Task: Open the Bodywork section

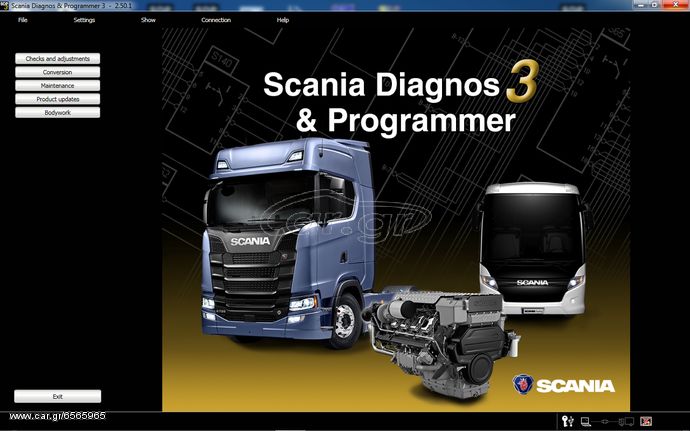Action: coord(58,113)
